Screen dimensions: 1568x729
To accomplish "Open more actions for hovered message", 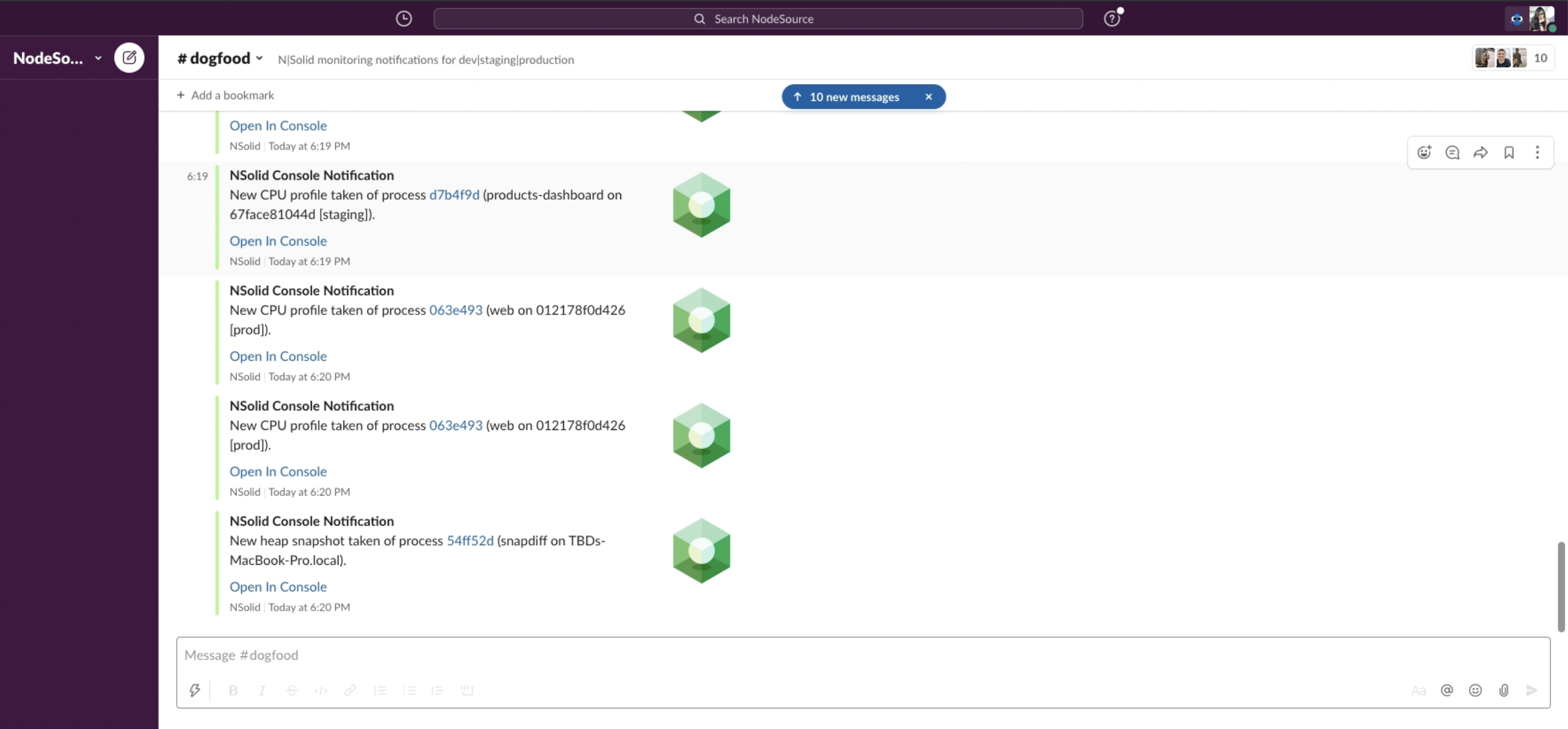I will pyautogui.click(x=1537, y=152).
